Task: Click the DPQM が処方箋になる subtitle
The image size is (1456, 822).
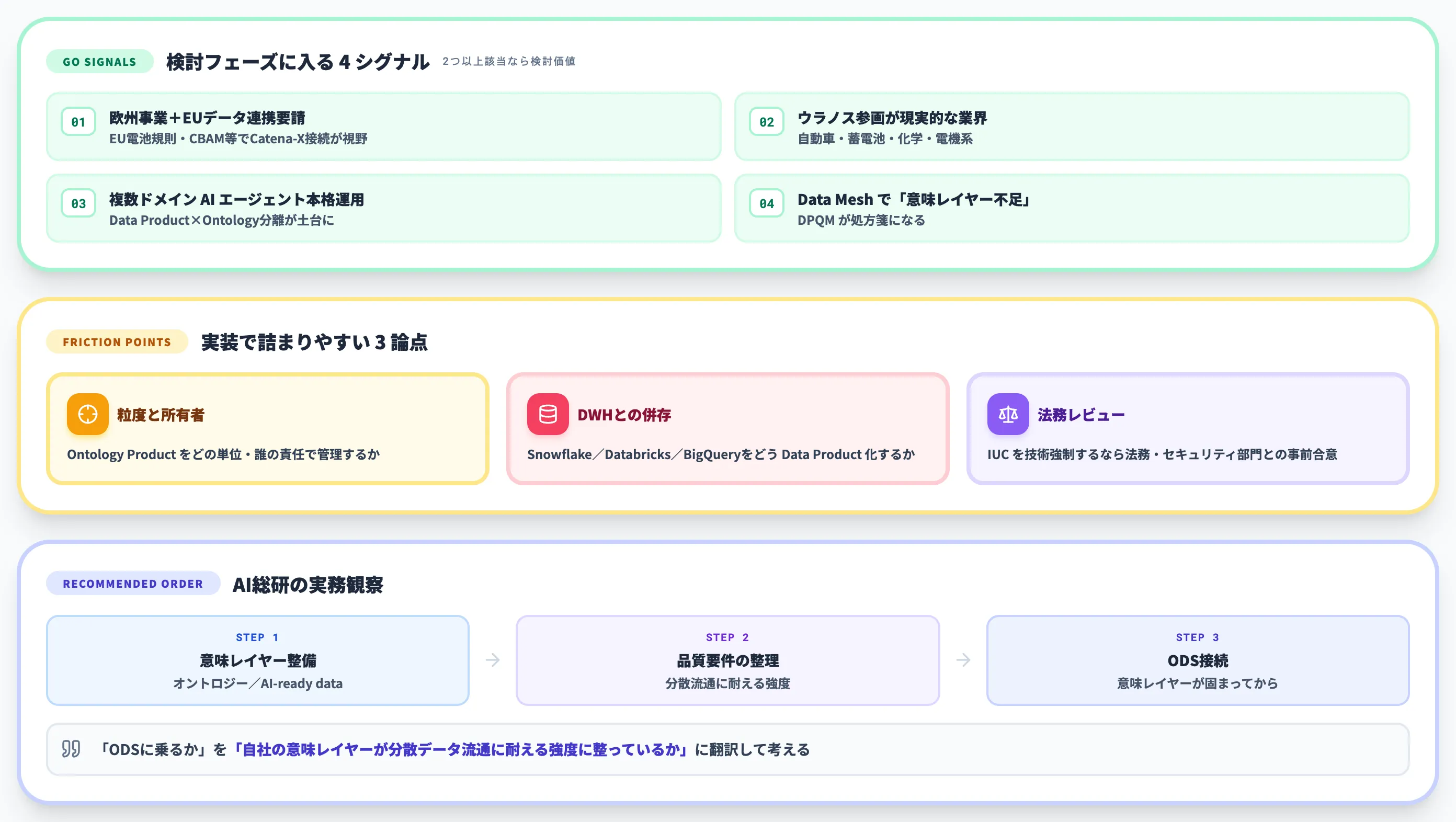Action: [x=861, y=220]
